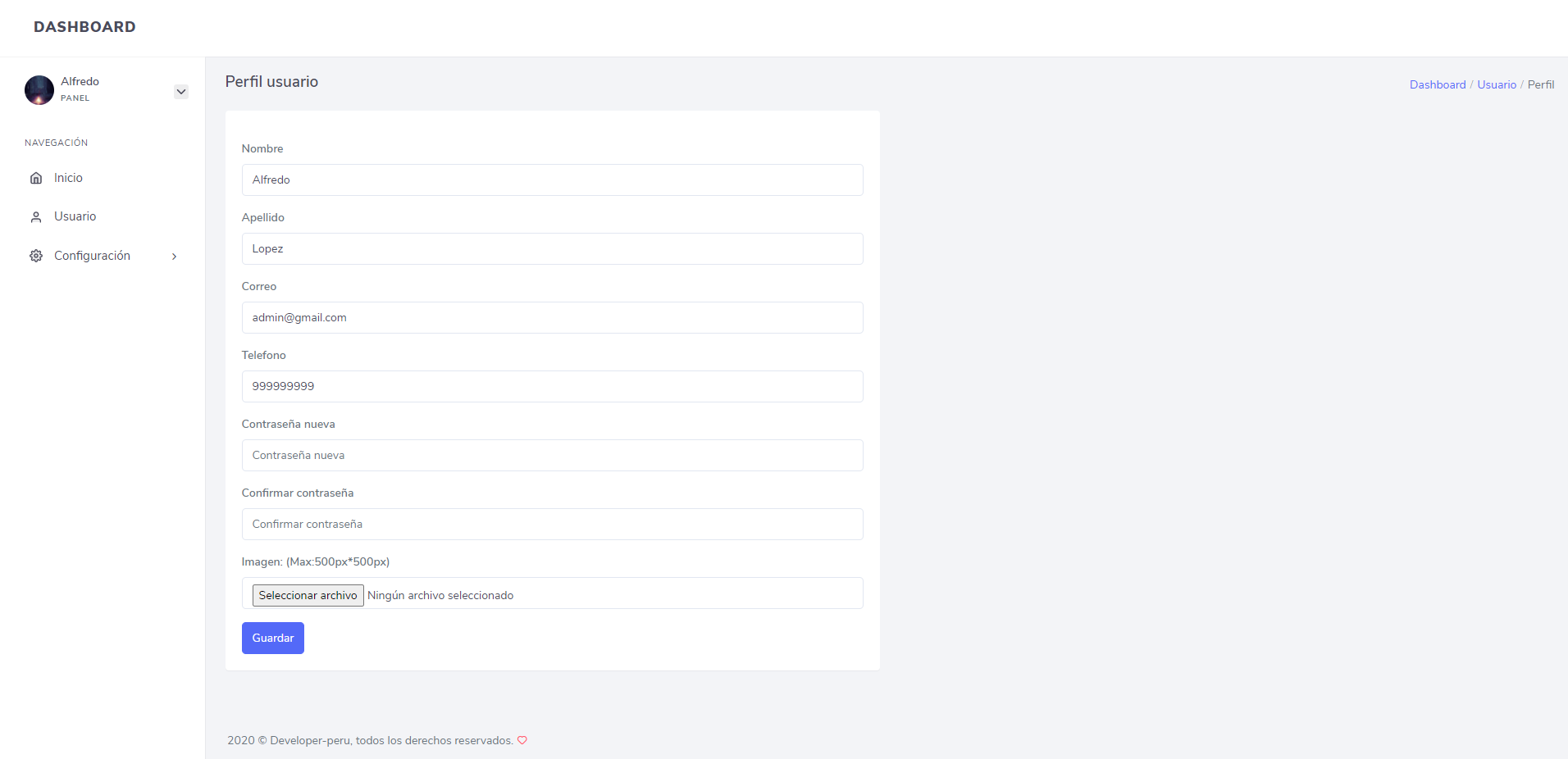
Task: Save the profile with Guardar button
Action: click(273, 638)
